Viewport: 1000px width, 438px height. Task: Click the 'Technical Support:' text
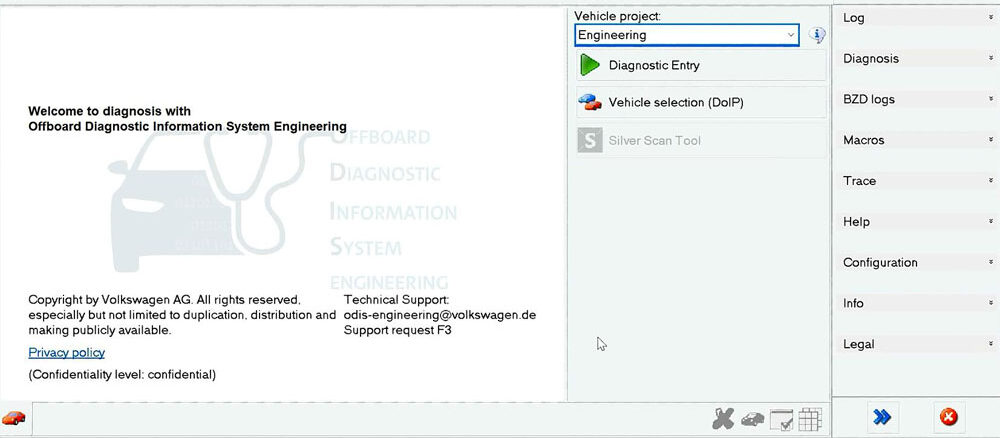tap(396, 300)
